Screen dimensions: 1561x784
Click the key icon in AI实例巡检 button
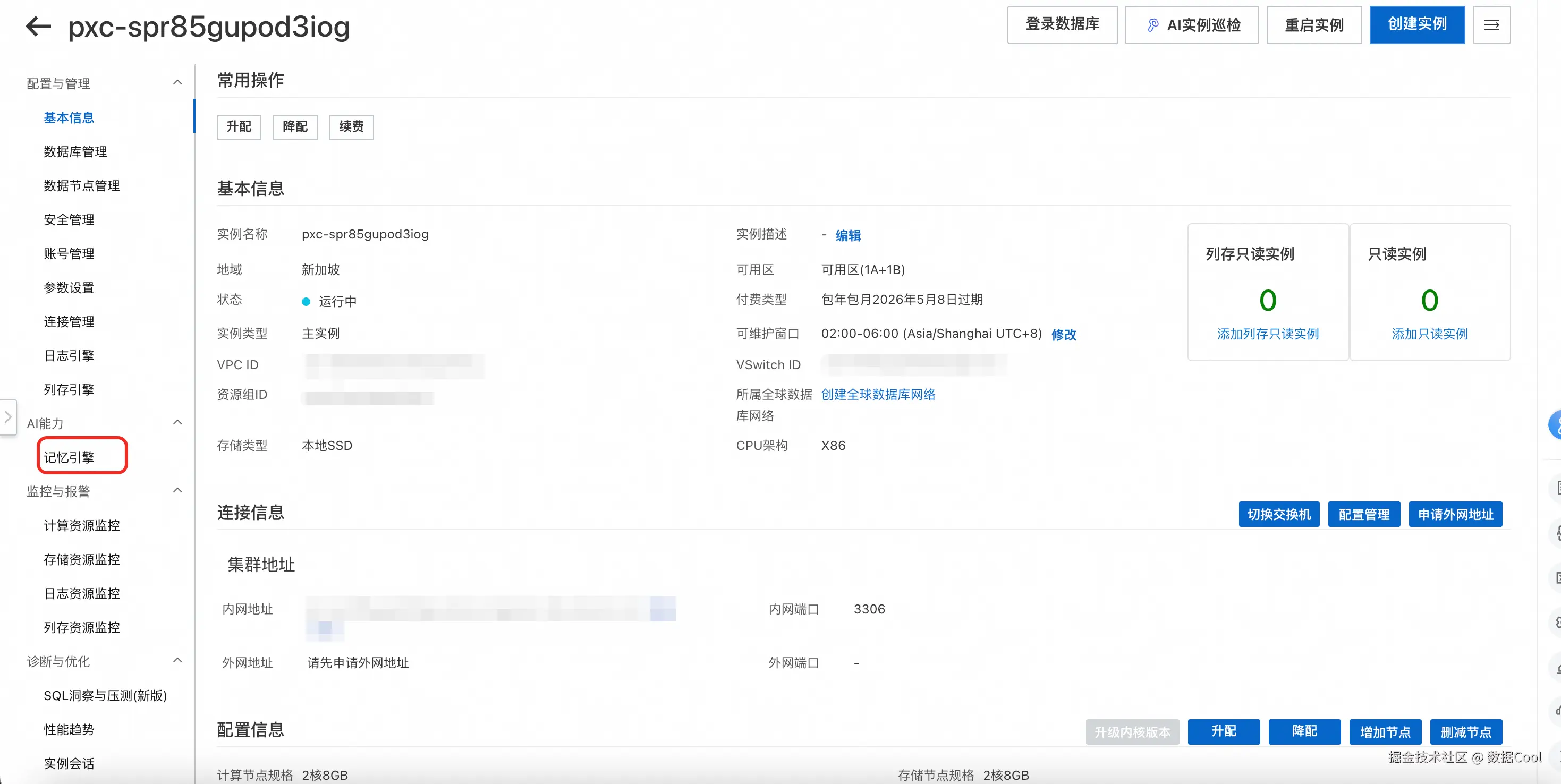1152,25
